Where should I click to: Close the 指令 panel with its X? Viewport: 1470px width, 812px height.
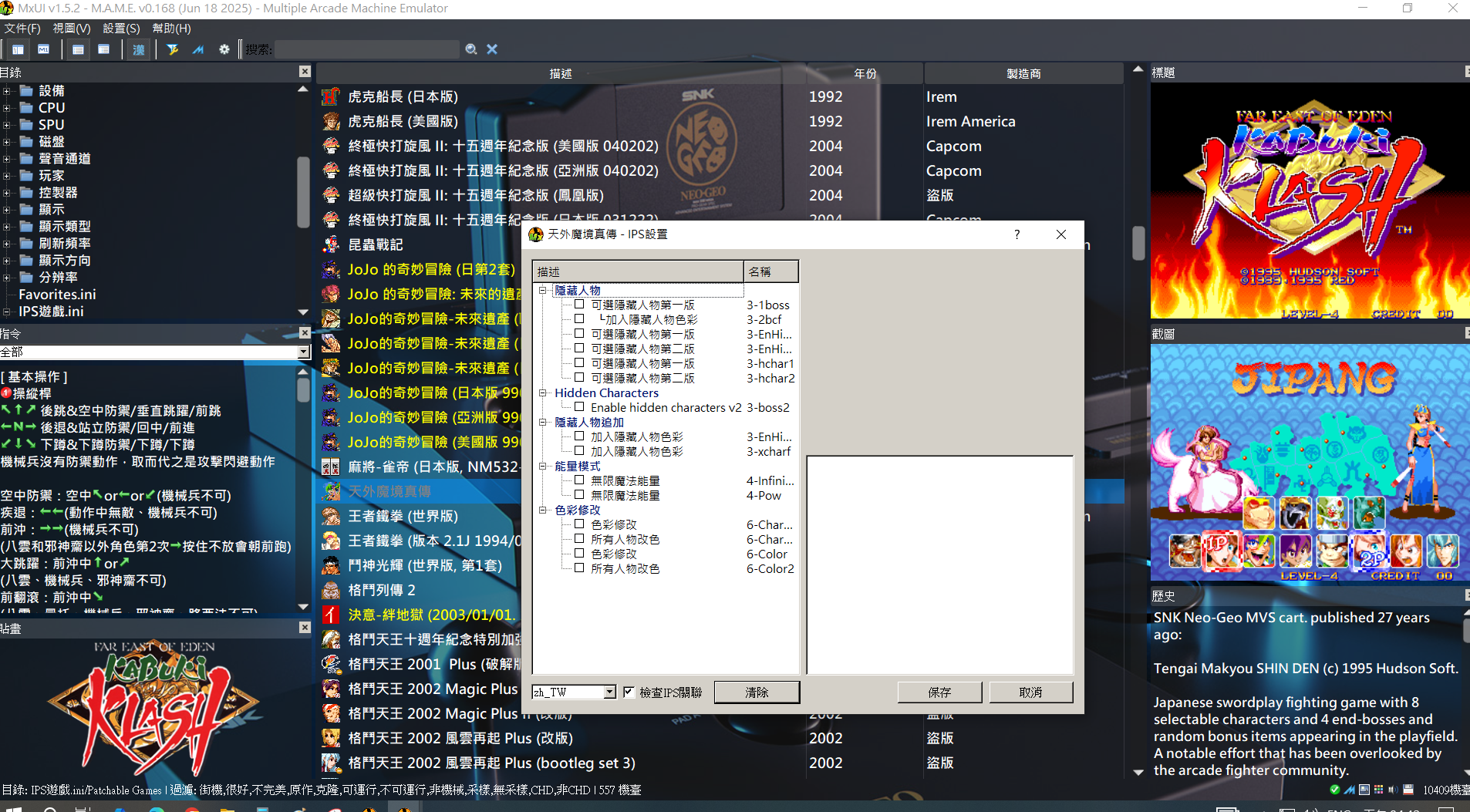[305, 333]
